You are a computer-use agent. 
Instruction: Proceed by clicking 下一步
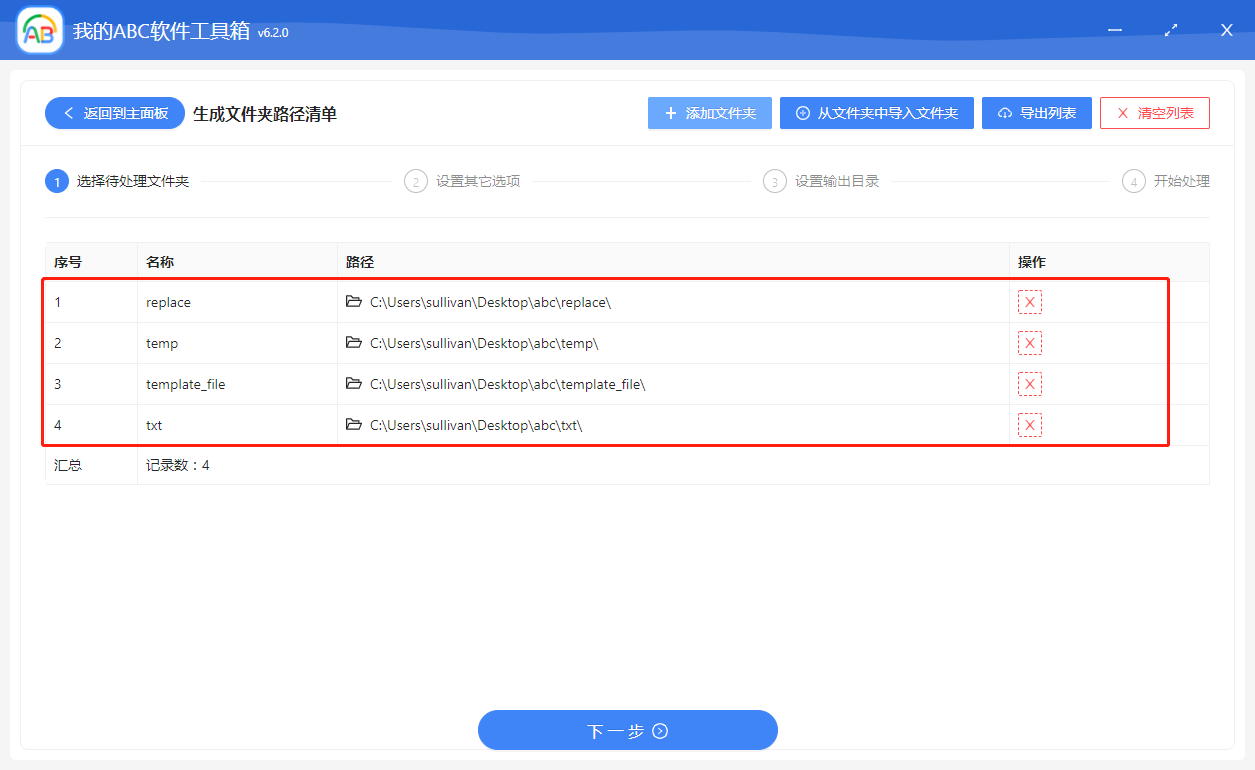[x=627, y=730]
